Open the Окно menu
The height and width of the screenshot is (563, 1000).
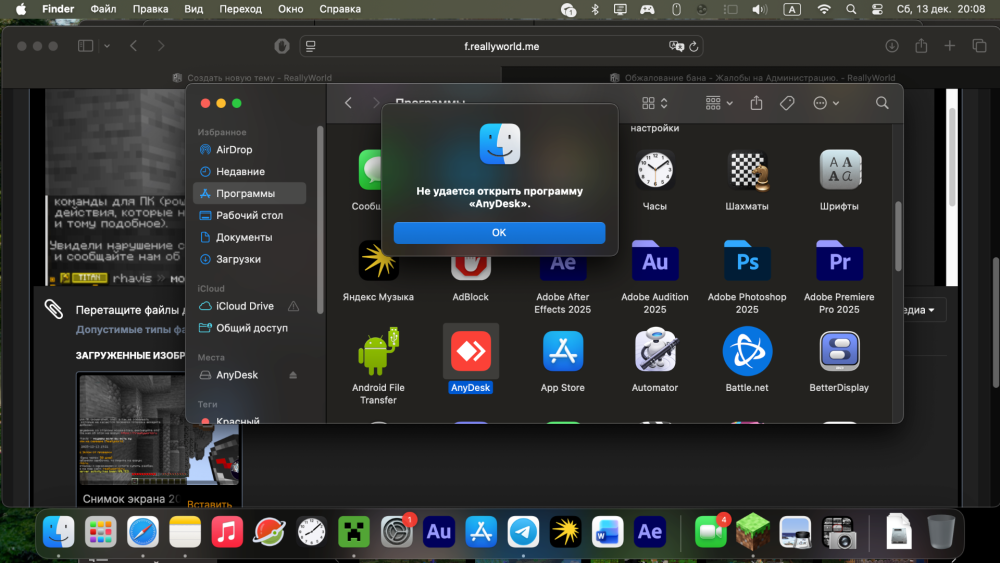(x=290, y=9)
